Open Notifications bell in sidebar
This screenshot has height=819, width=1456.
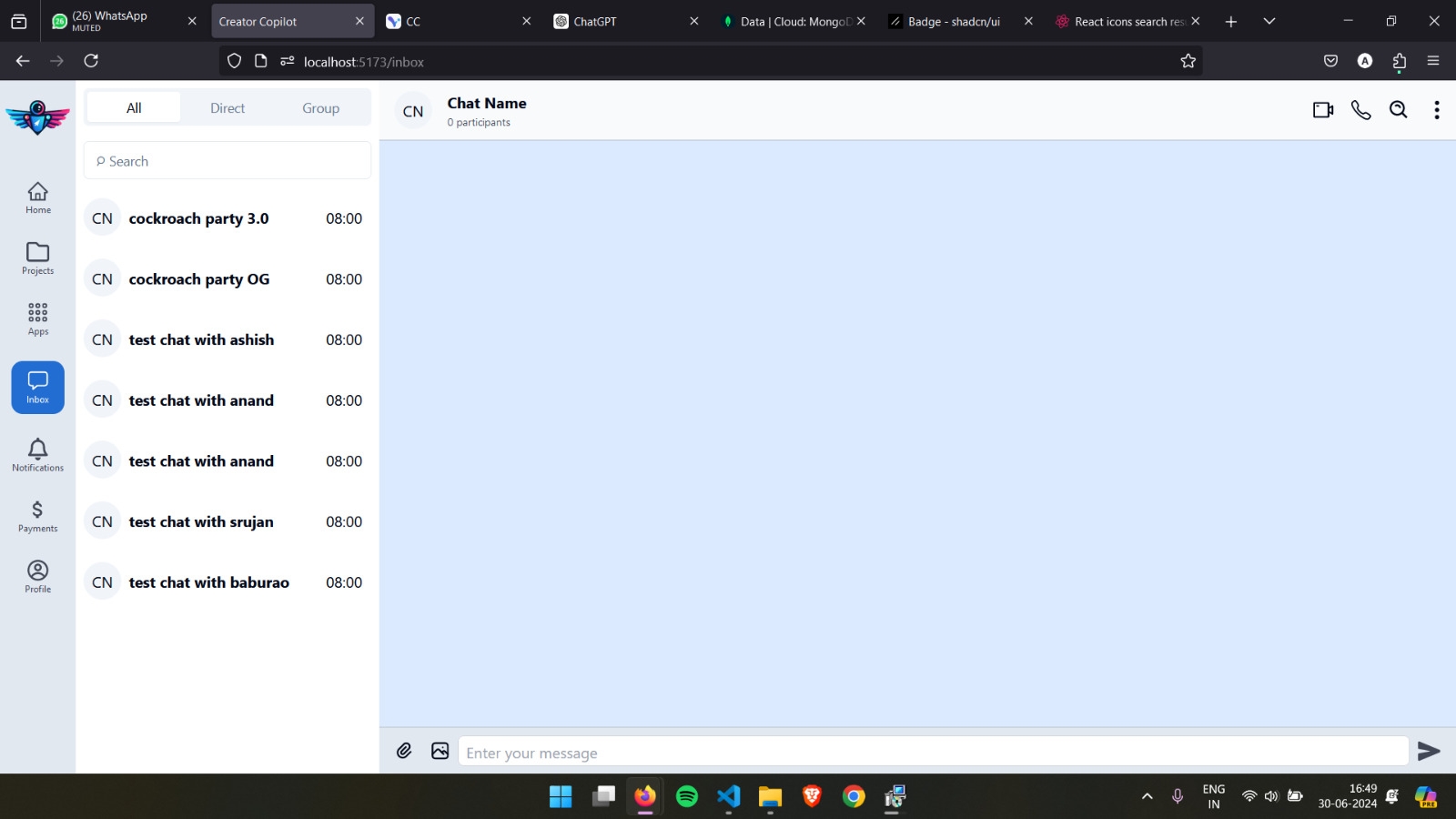(38, 455)
